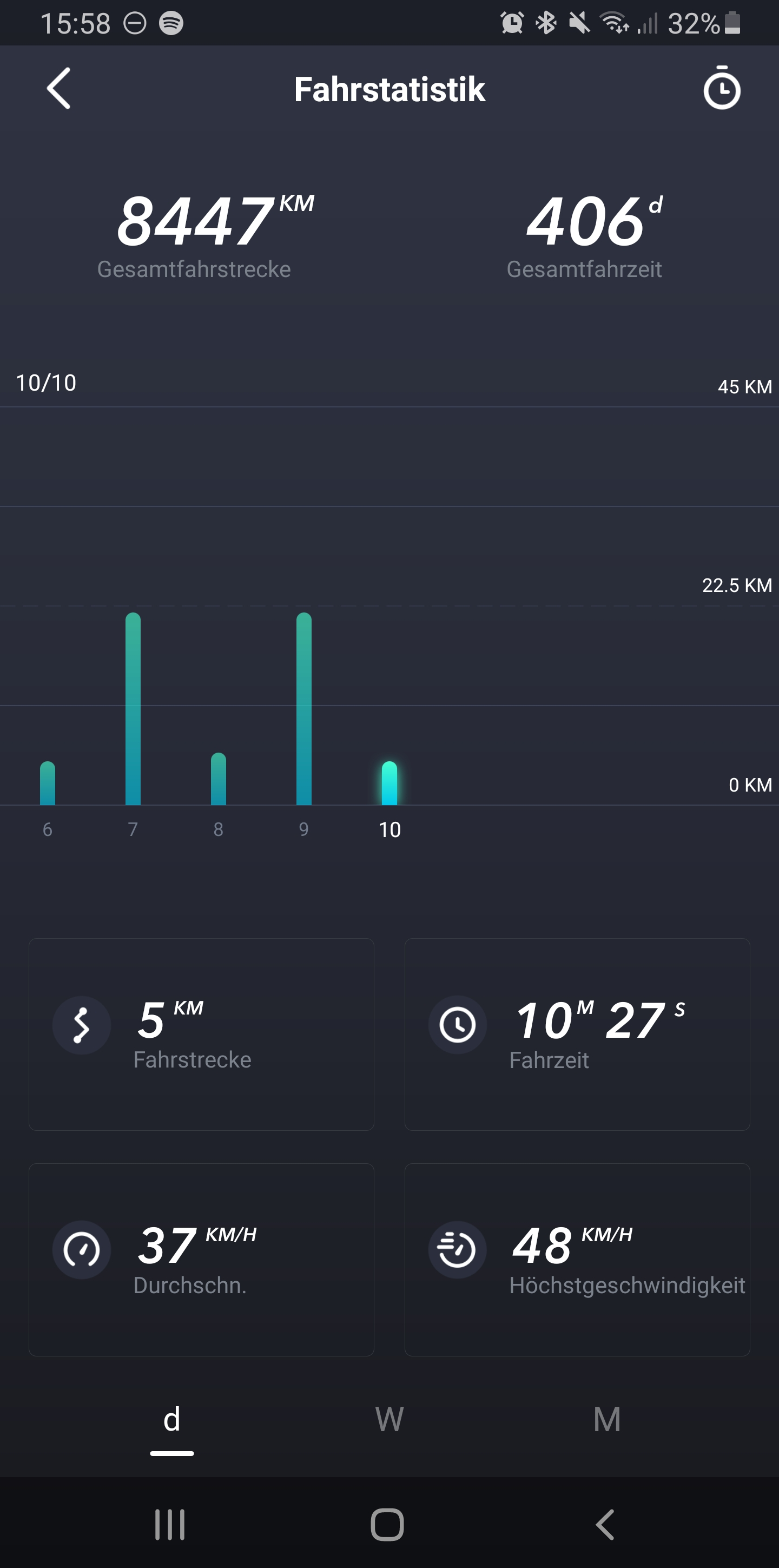This screenshot has width=779, height=1568.
Task: Tap the back arrow in the header
Action: pyautogui.click(x=59, y=89)
